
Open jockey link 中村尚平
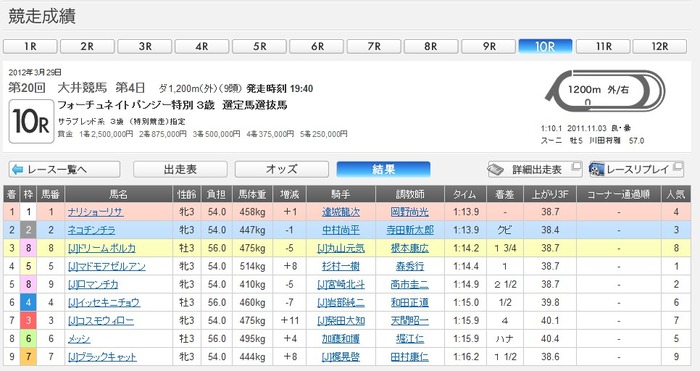pyautogui.click(x=341, y=230)
